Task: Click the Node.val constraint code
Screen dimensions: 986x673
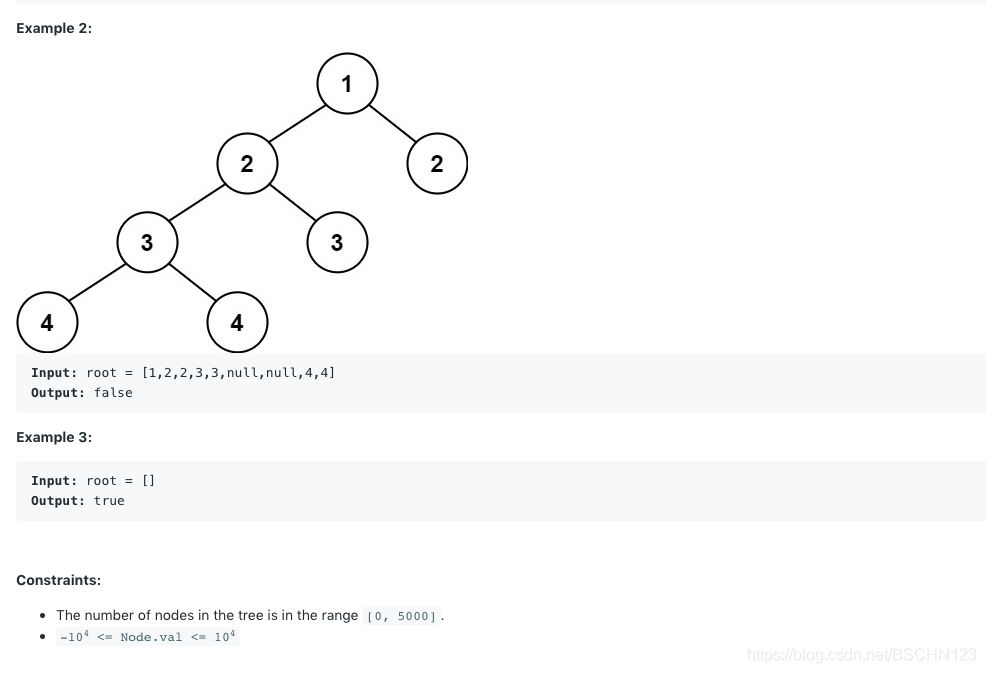Action: [x=148, y=637]
